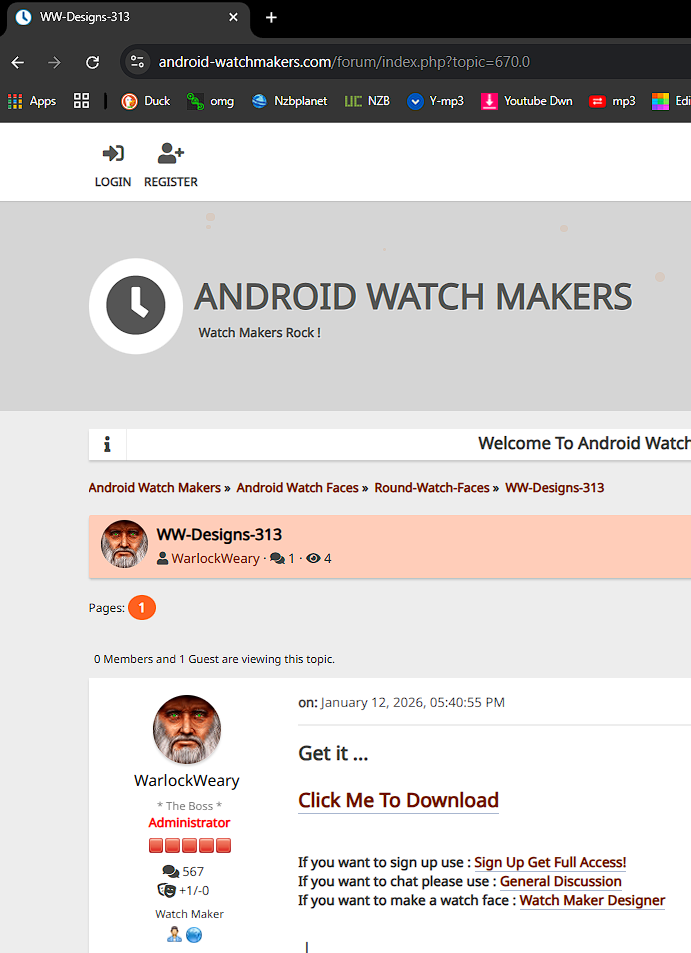Open the General Discussion link
The image size is (691, 953).
(560, 881)
